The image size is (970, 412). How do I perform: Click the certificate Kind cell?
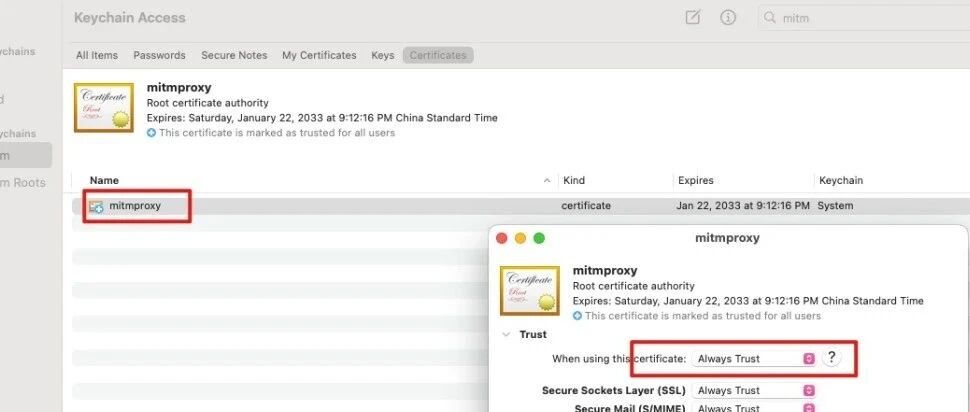586,205
